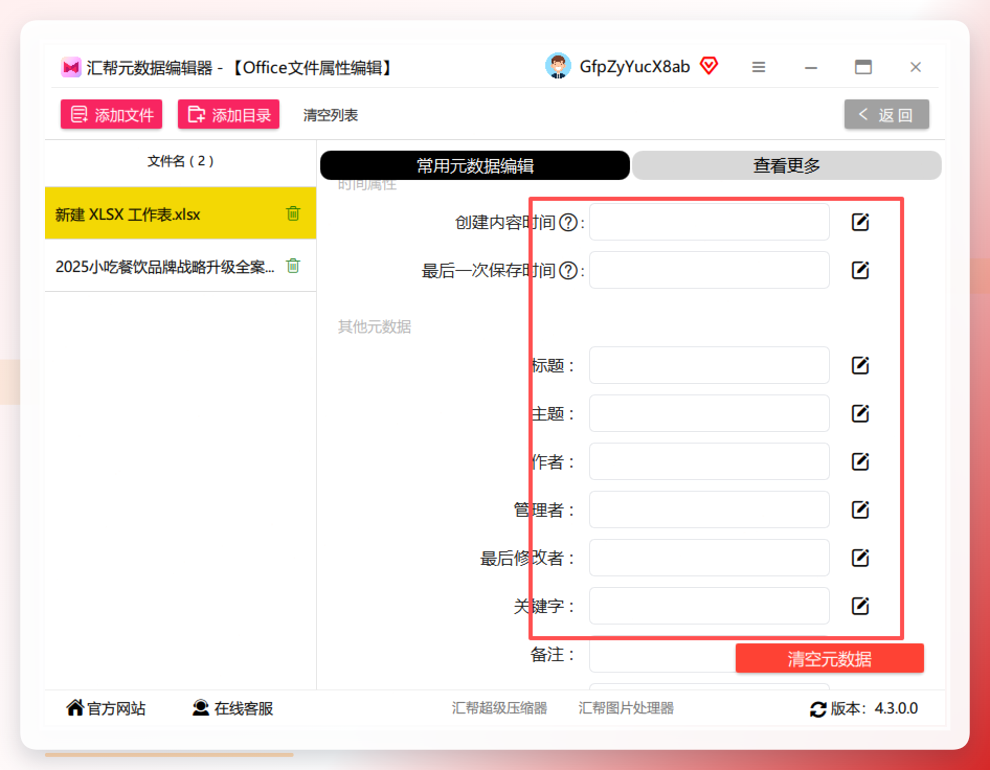Open 在线客服 support link
The width and height of the screenshot is (990, 770).
click(233, 708)
